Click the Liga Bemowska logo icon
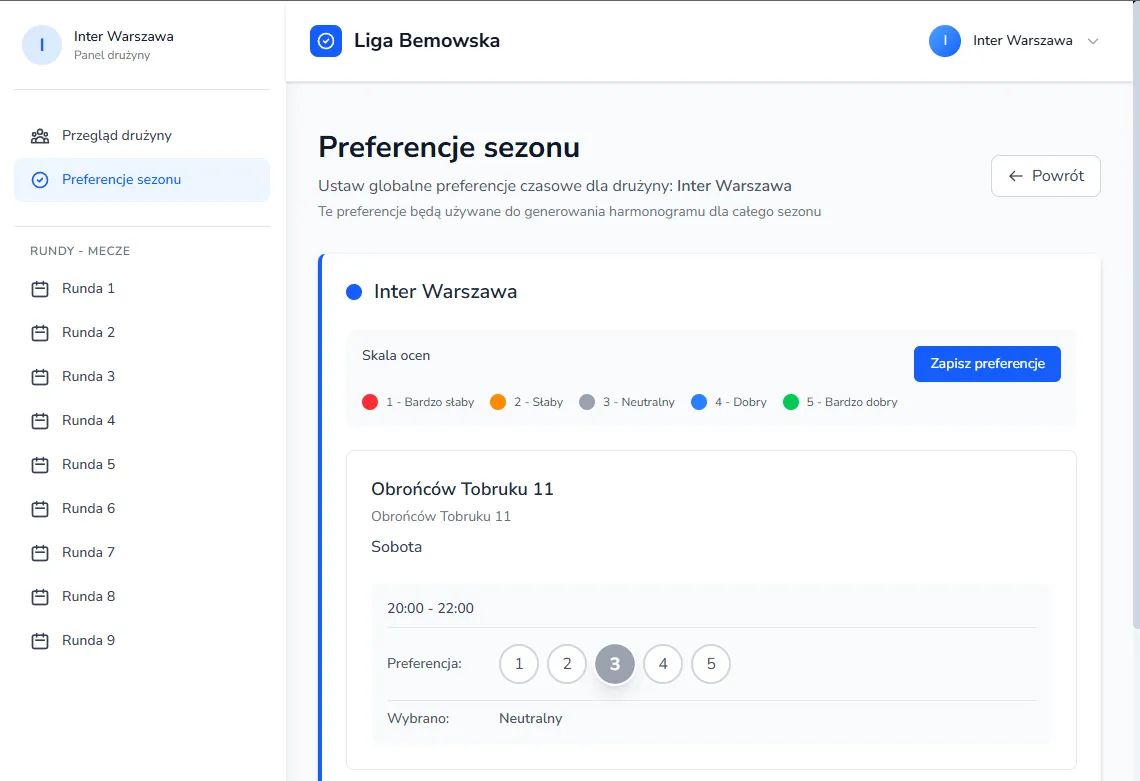1140x781 pixels. (326, 41)
